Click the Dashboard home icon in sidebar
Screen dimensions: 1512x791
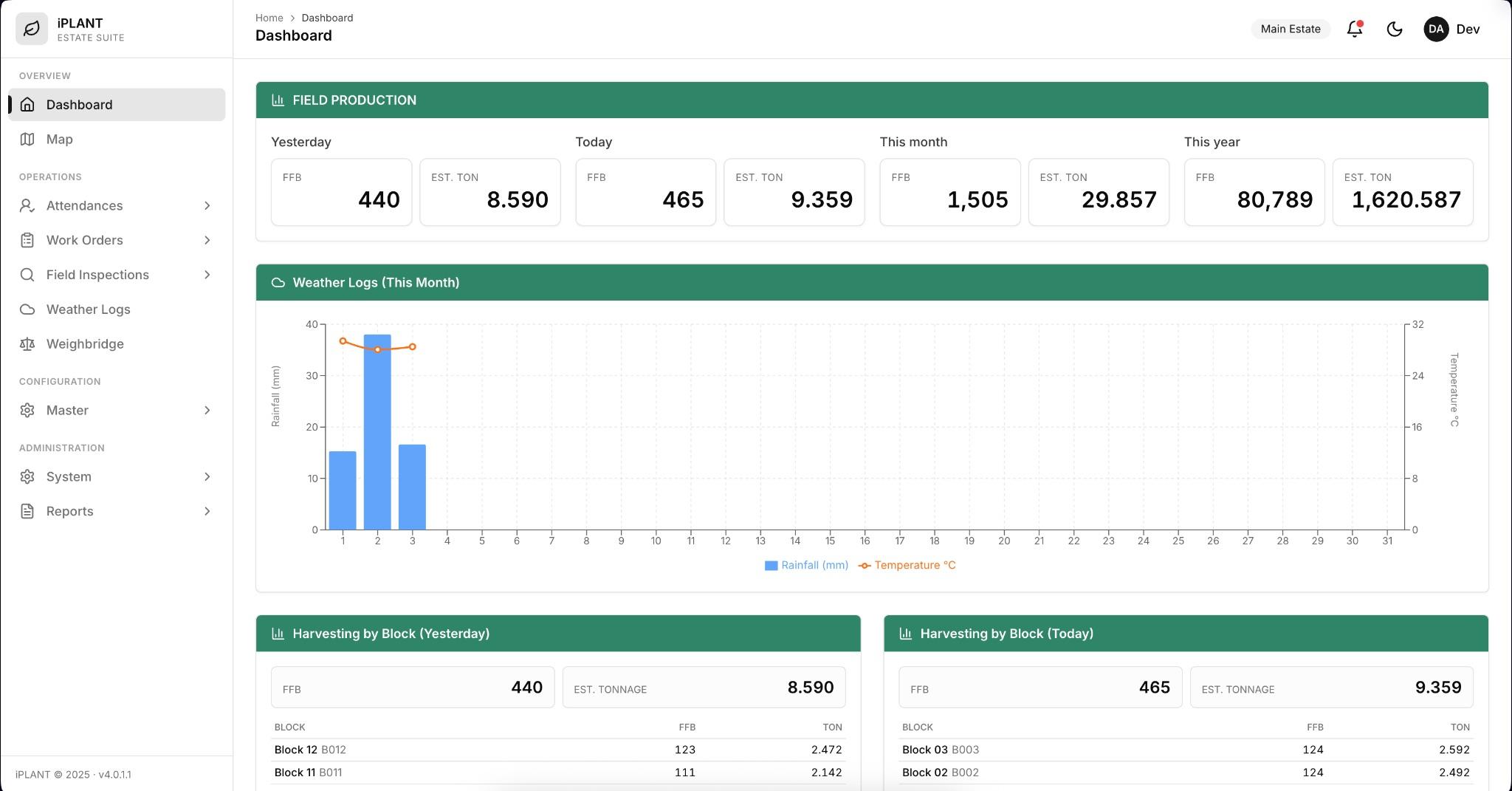(27, 105)
